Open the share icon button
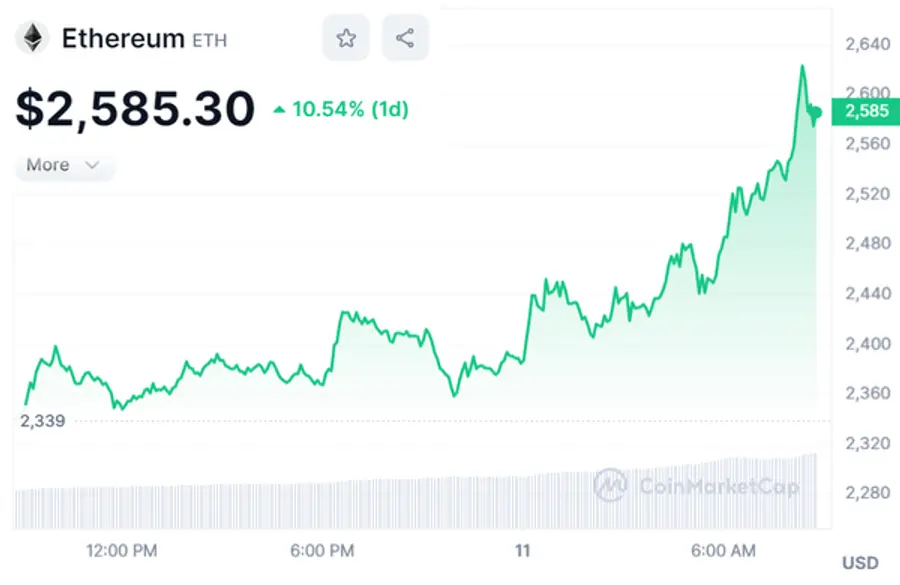This screenshot has width=900, height=585. 405,39
